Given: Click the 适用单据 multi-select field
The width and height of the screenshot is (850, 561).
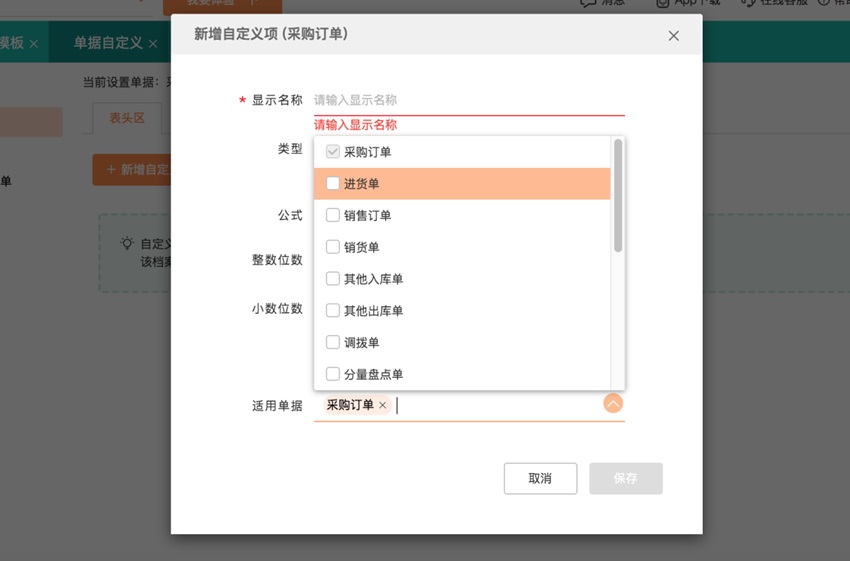Looking at the screenshot, I should pos(469,405).
